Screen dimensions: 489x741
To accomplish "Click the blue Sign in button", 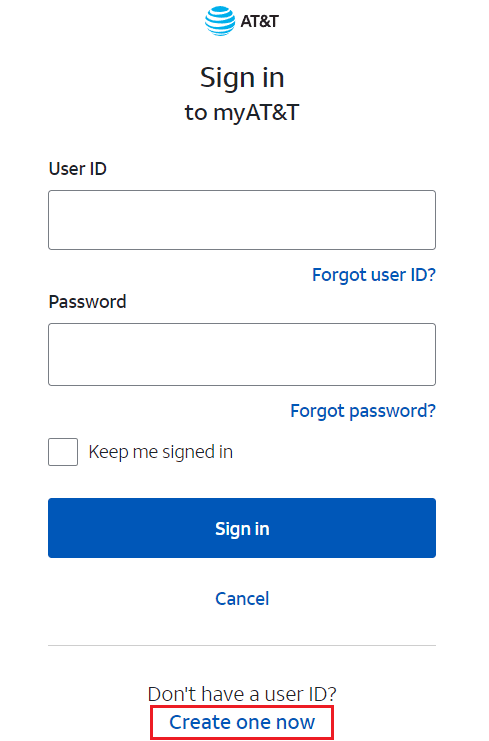I will point(242,528).
